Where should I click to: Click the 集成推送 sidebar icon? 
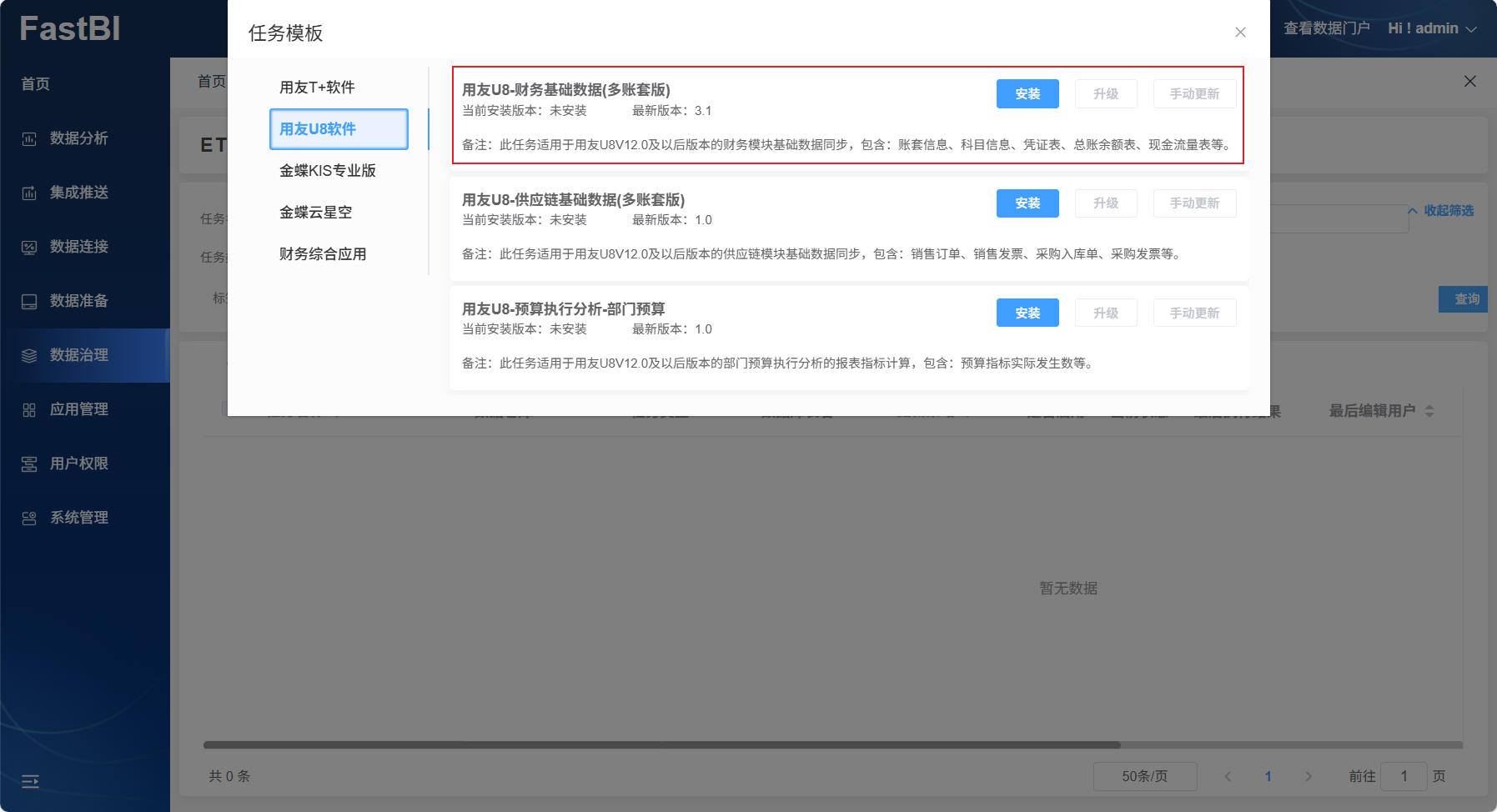coord(29,193)
